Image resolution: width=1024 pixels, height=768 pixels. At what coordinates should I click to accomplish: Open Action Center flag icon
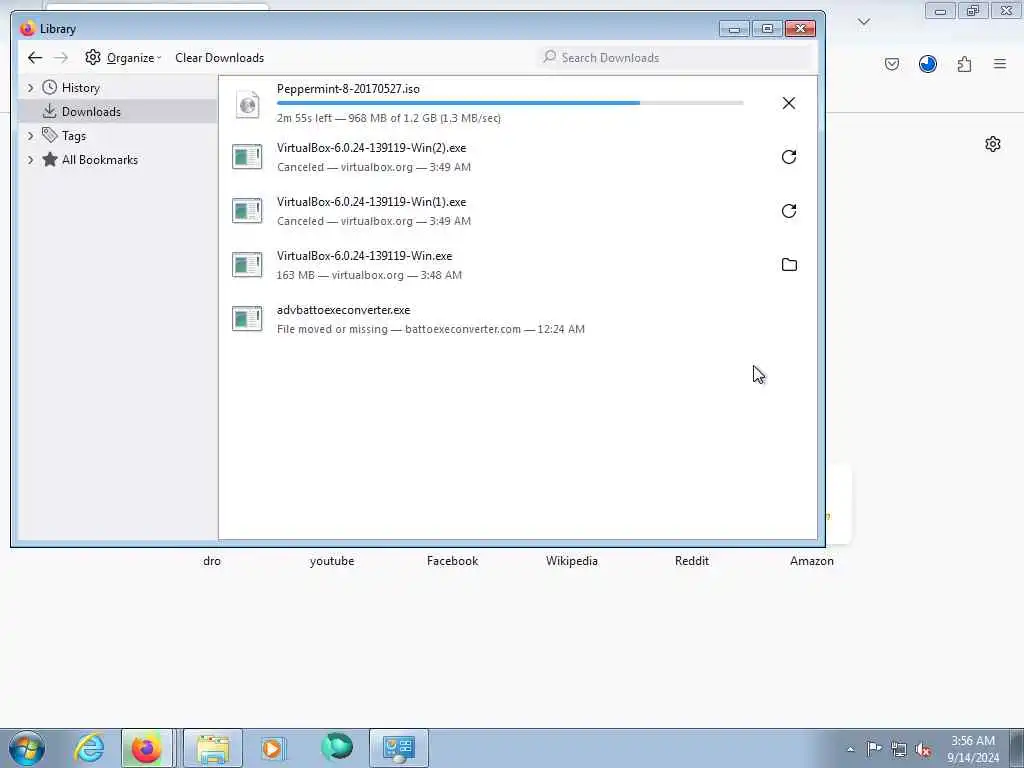tap(874, 749)
